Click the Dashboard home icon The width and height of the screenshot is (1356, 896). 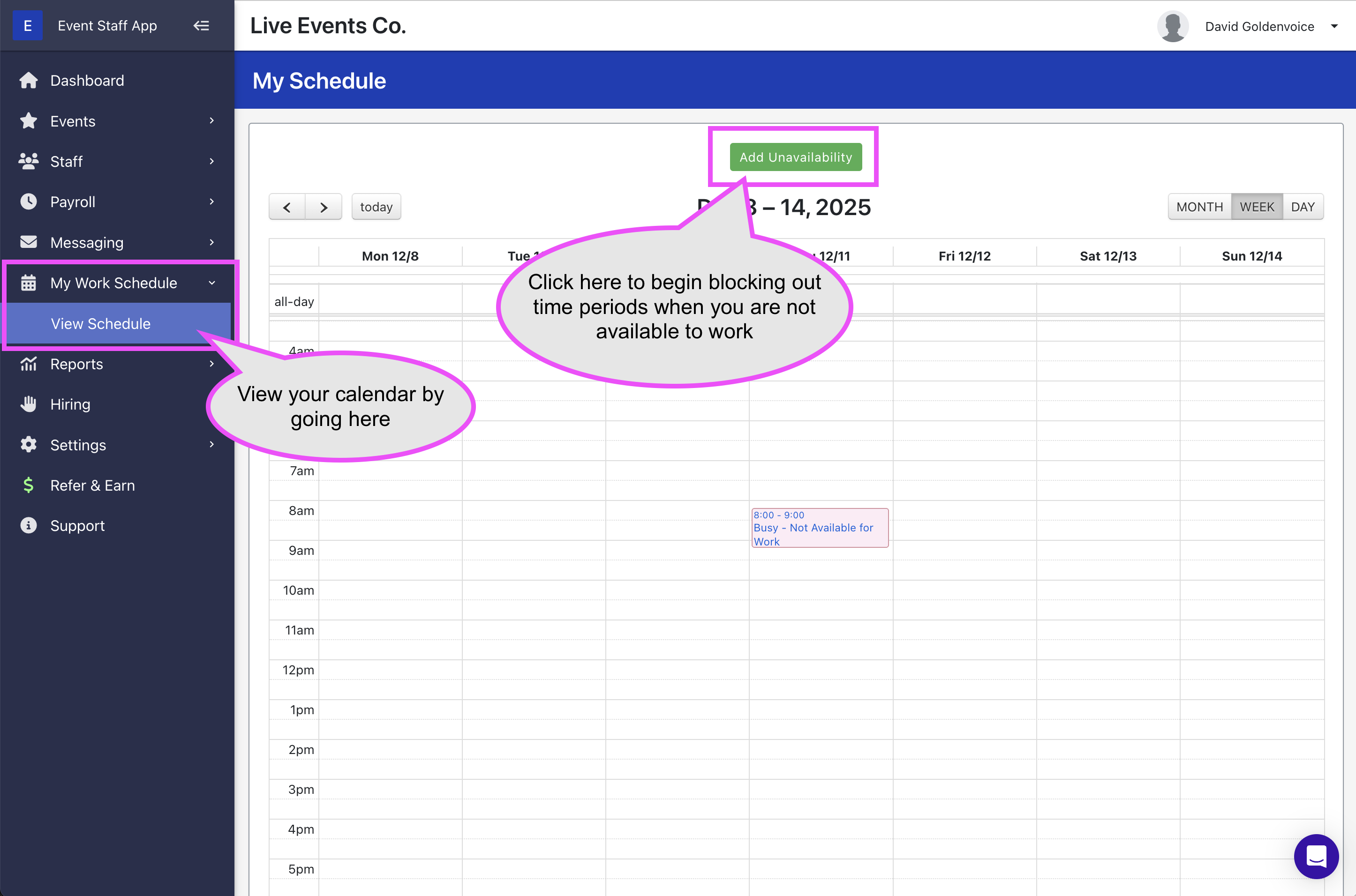[x=28, y=81]
